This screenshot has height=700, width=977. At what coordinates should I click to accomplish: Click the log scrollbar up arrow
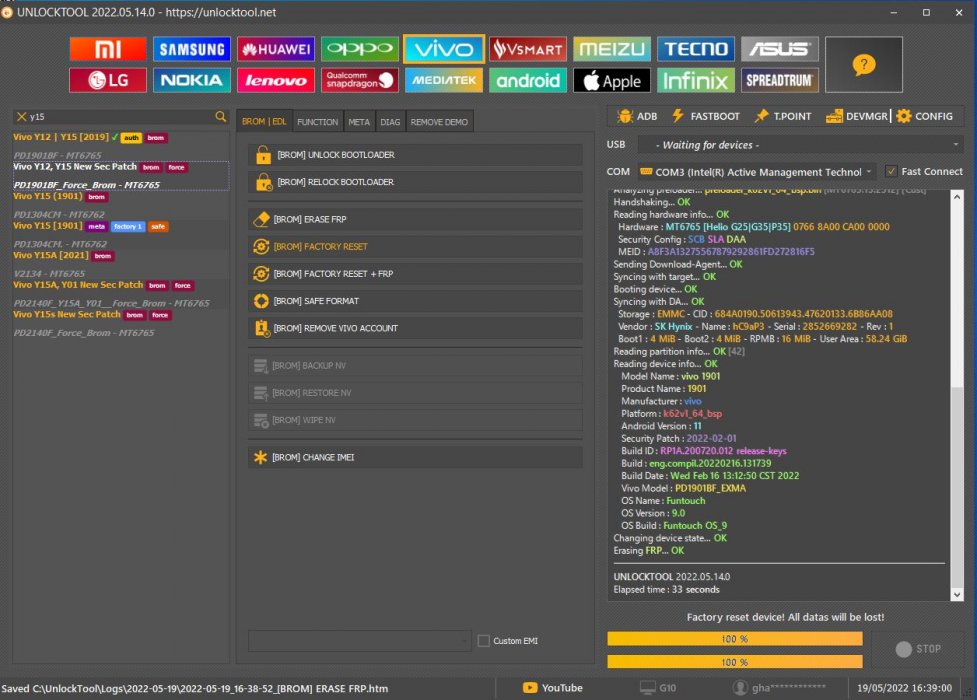click(x=957, y=196)
